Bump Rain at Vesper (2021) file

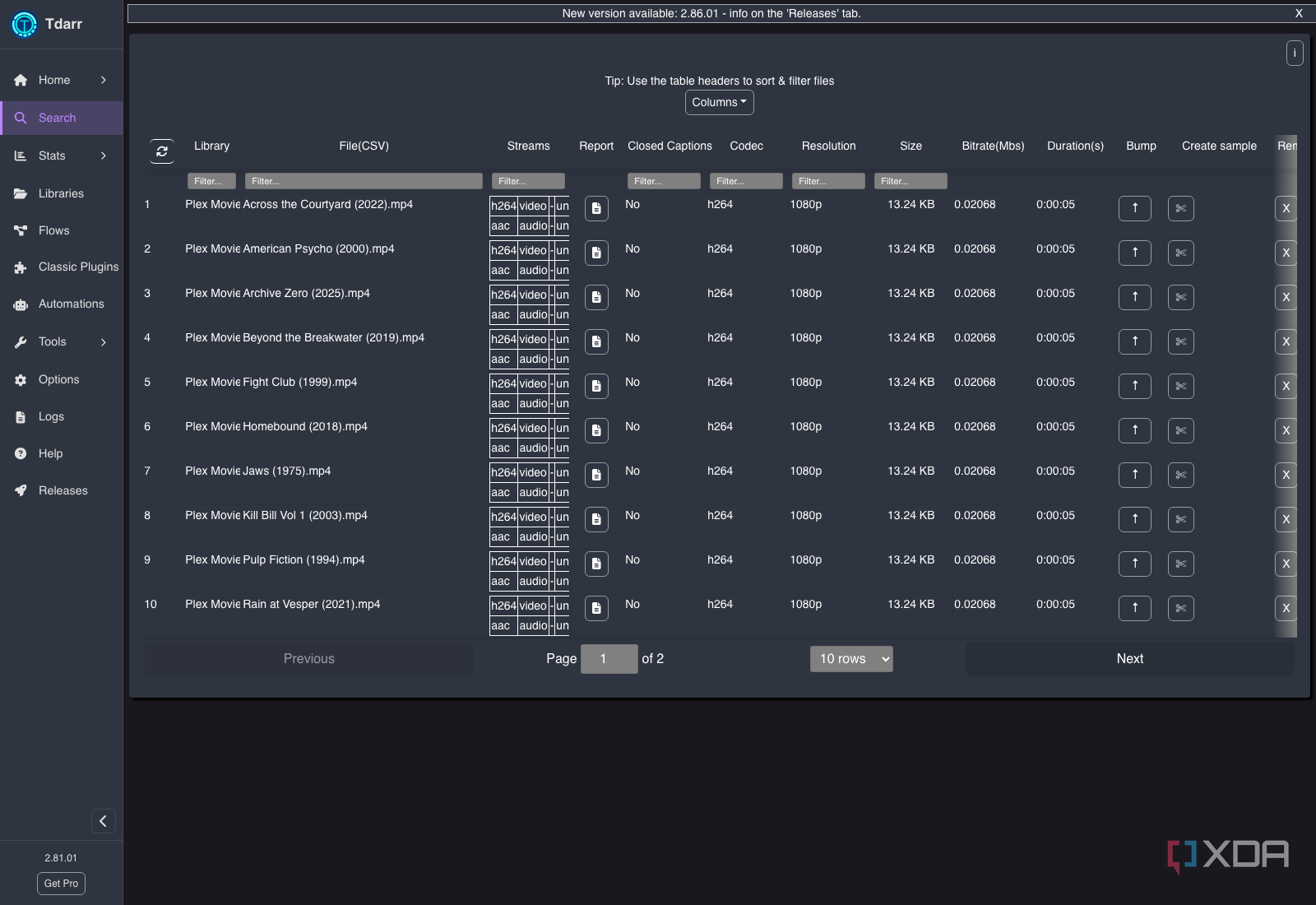click(x=1135, y=608)
